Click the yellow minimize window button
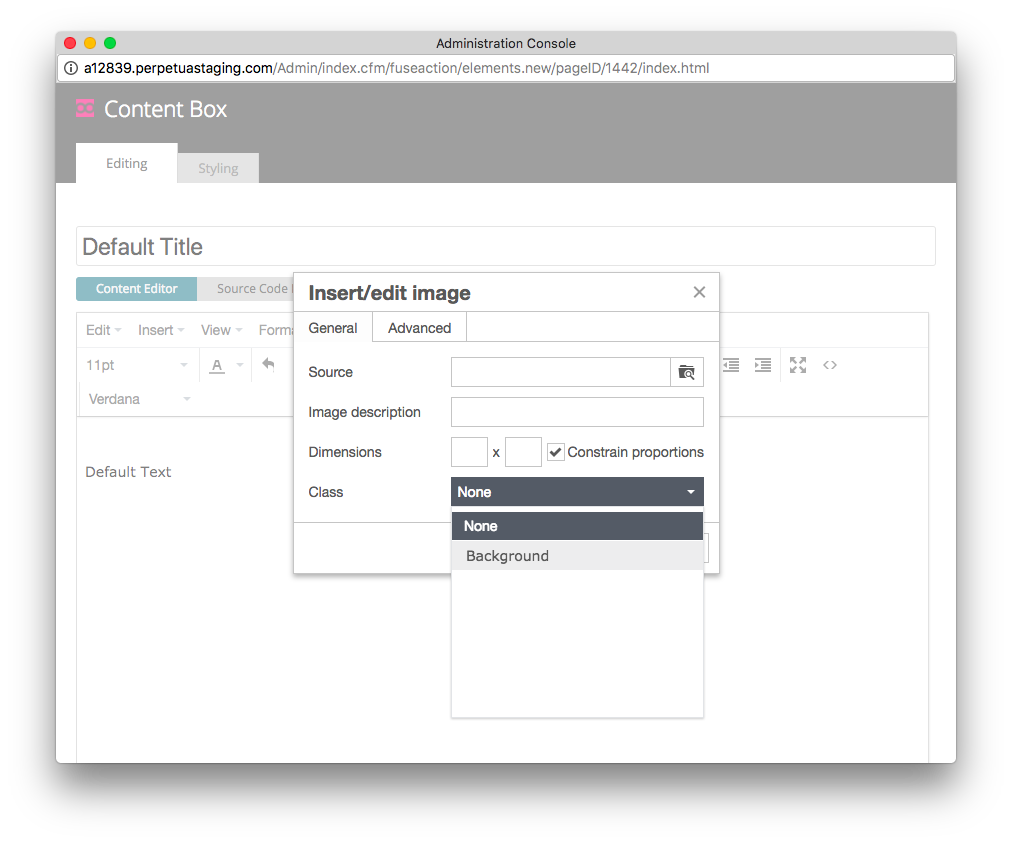This screenshot has height=843, width=1012. pos(90,43)
